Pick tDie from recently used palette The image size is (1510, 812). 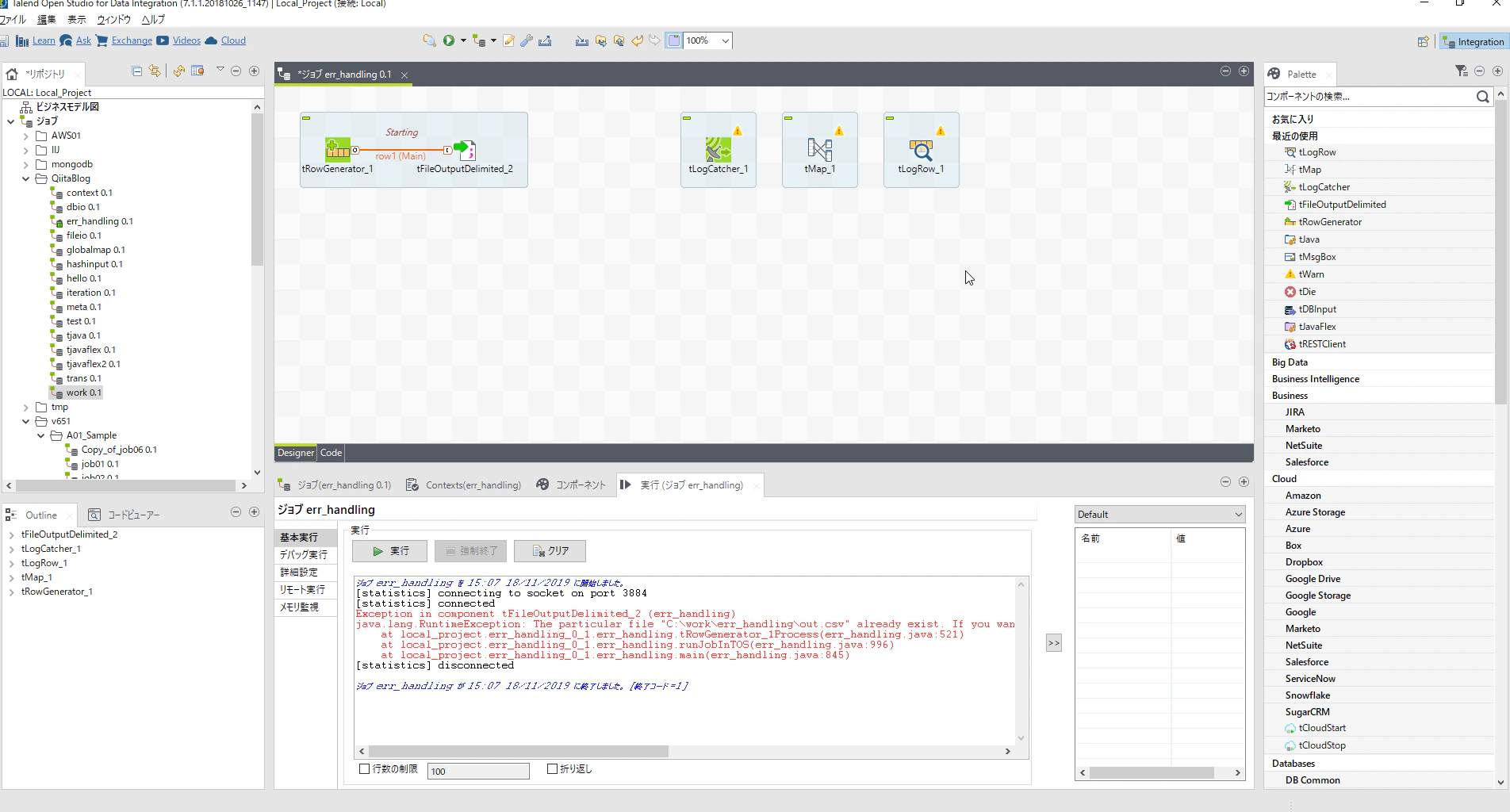[x=1306, y=292]
